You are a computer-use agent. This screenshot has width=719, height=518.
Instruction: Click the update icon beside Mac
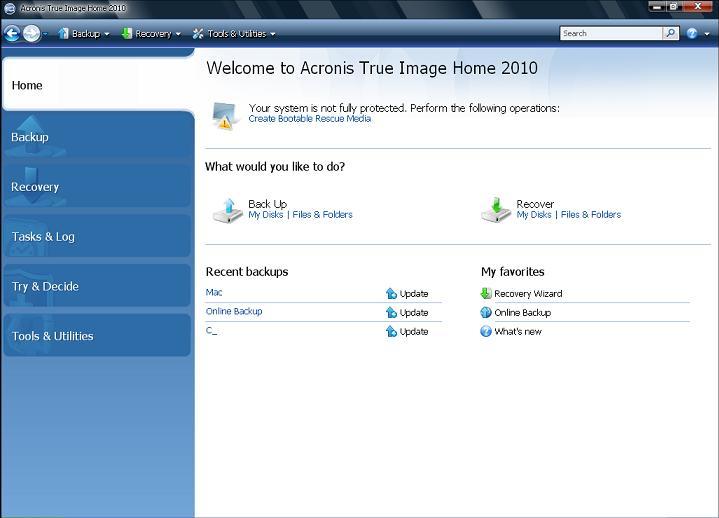pos(391,293)
